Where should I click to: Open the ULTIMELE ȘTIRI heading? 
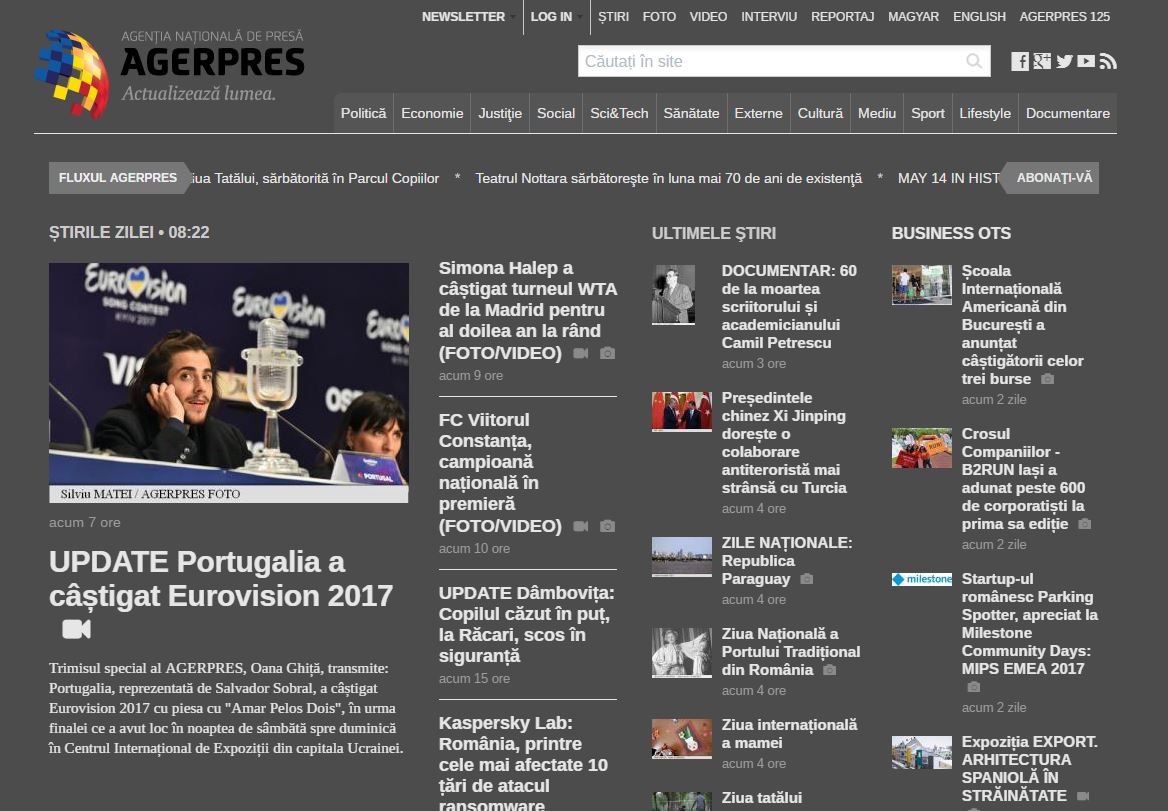(x=714, y=233)
